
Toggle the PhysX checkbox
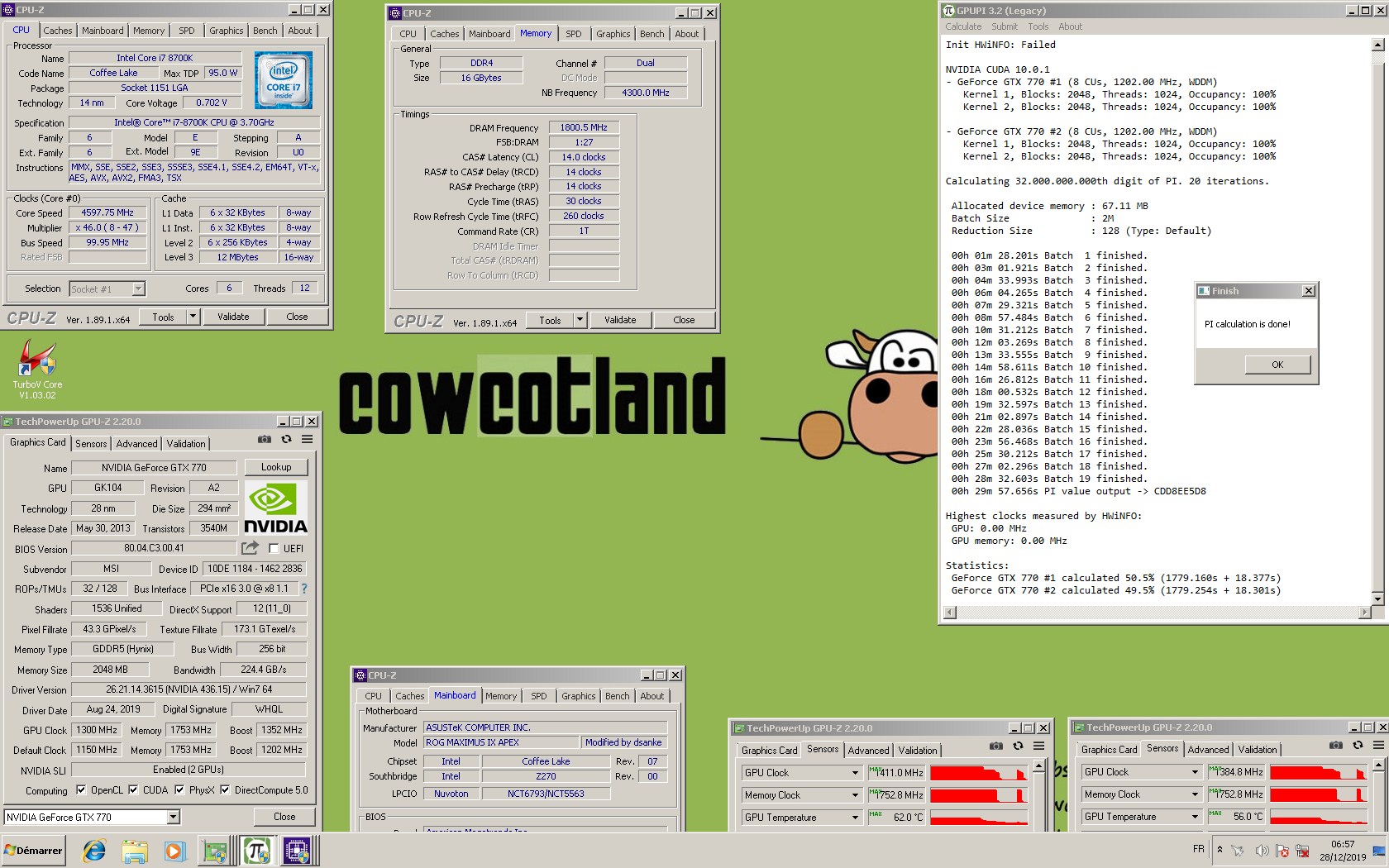[x=179, y=789]
